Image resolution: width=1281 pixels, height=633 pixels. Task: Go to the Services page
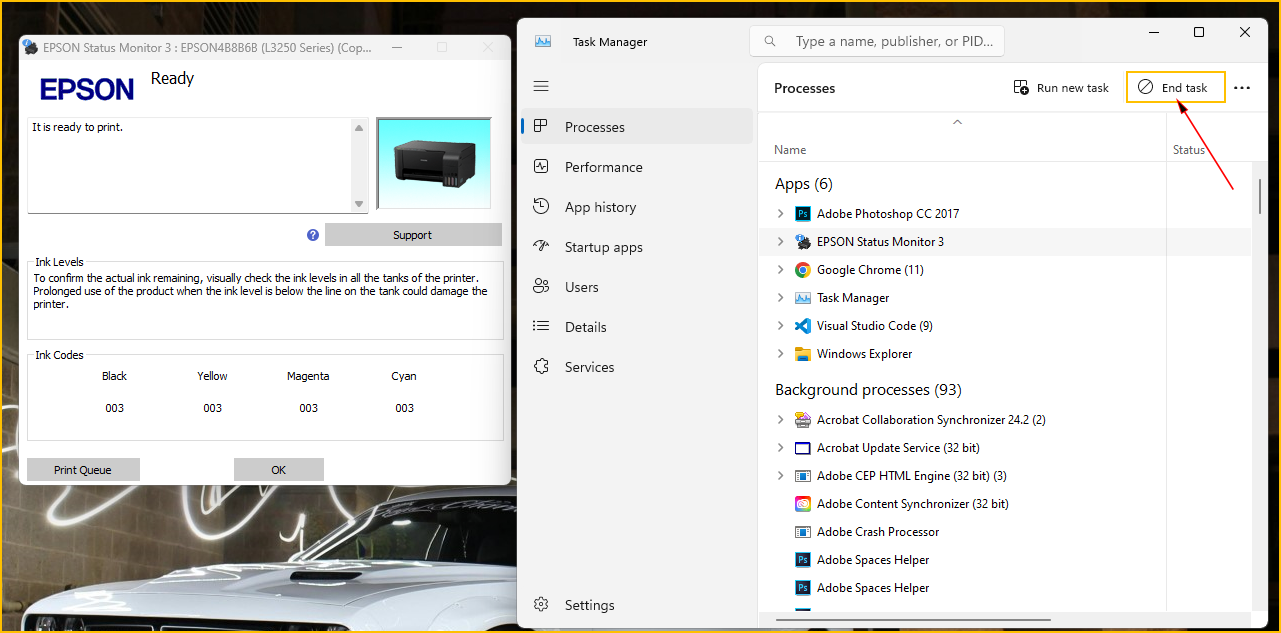(x=589, y=367)
